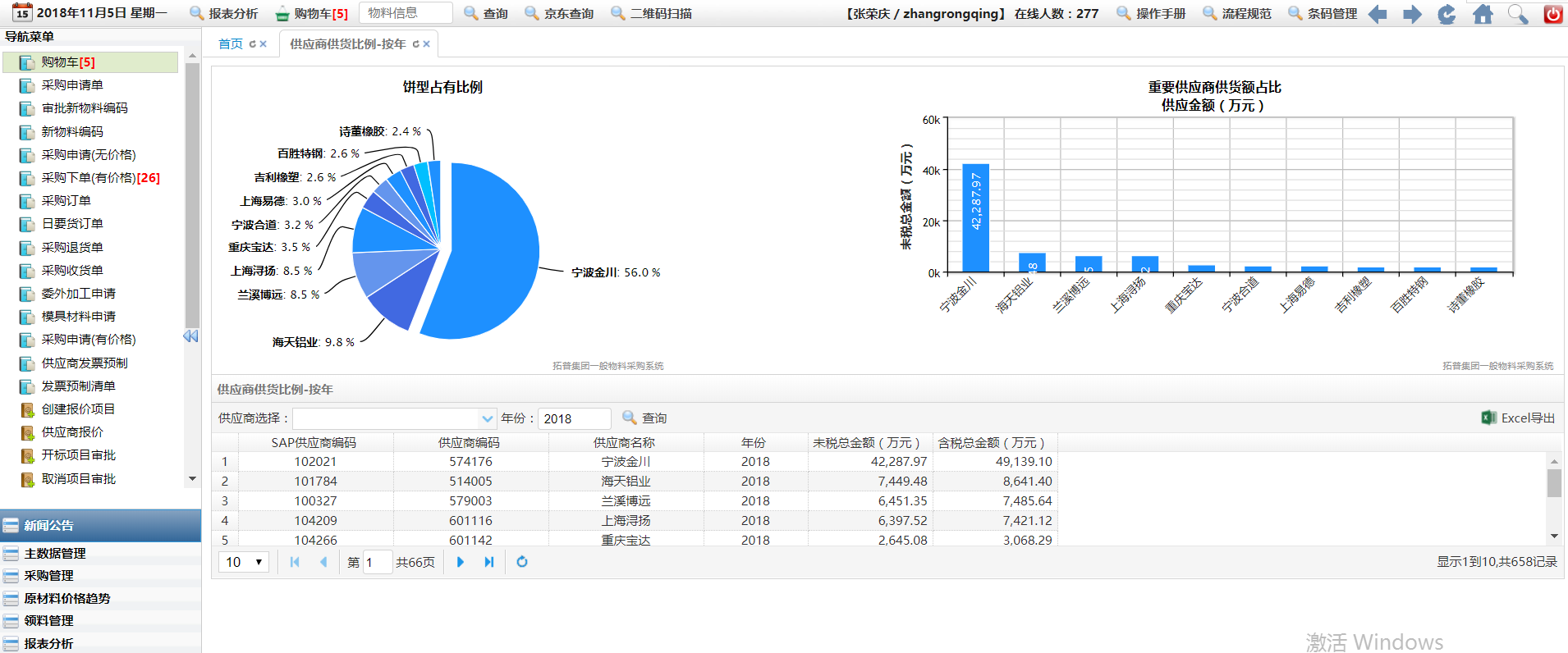1568x653 pixels.
Task: Go to the next page arrow
Action: tap(461, 562)
